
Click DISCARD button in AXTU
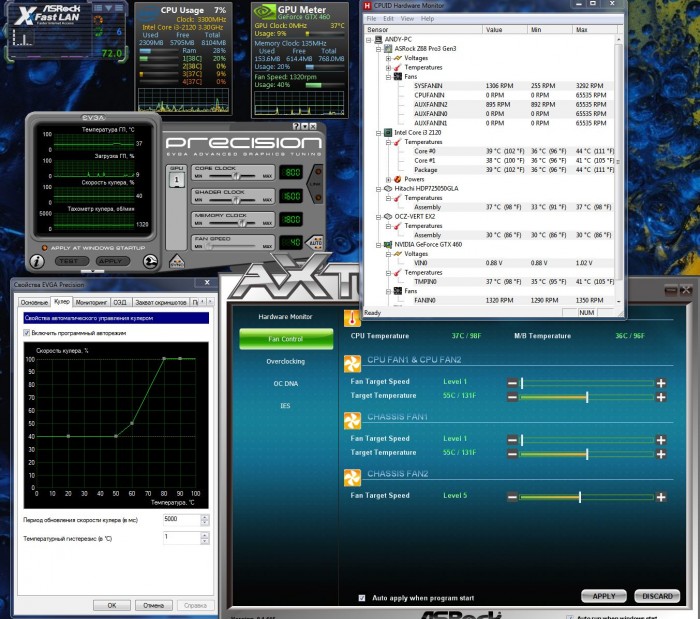pyautogui.click(x=657, y=596)
